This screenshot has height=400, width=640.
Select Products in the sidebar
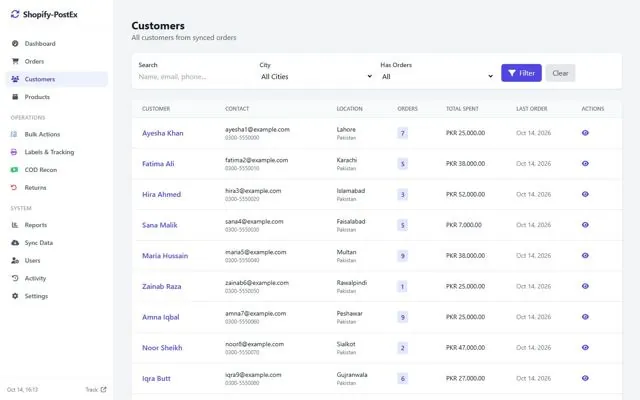[x=57, y=97]
